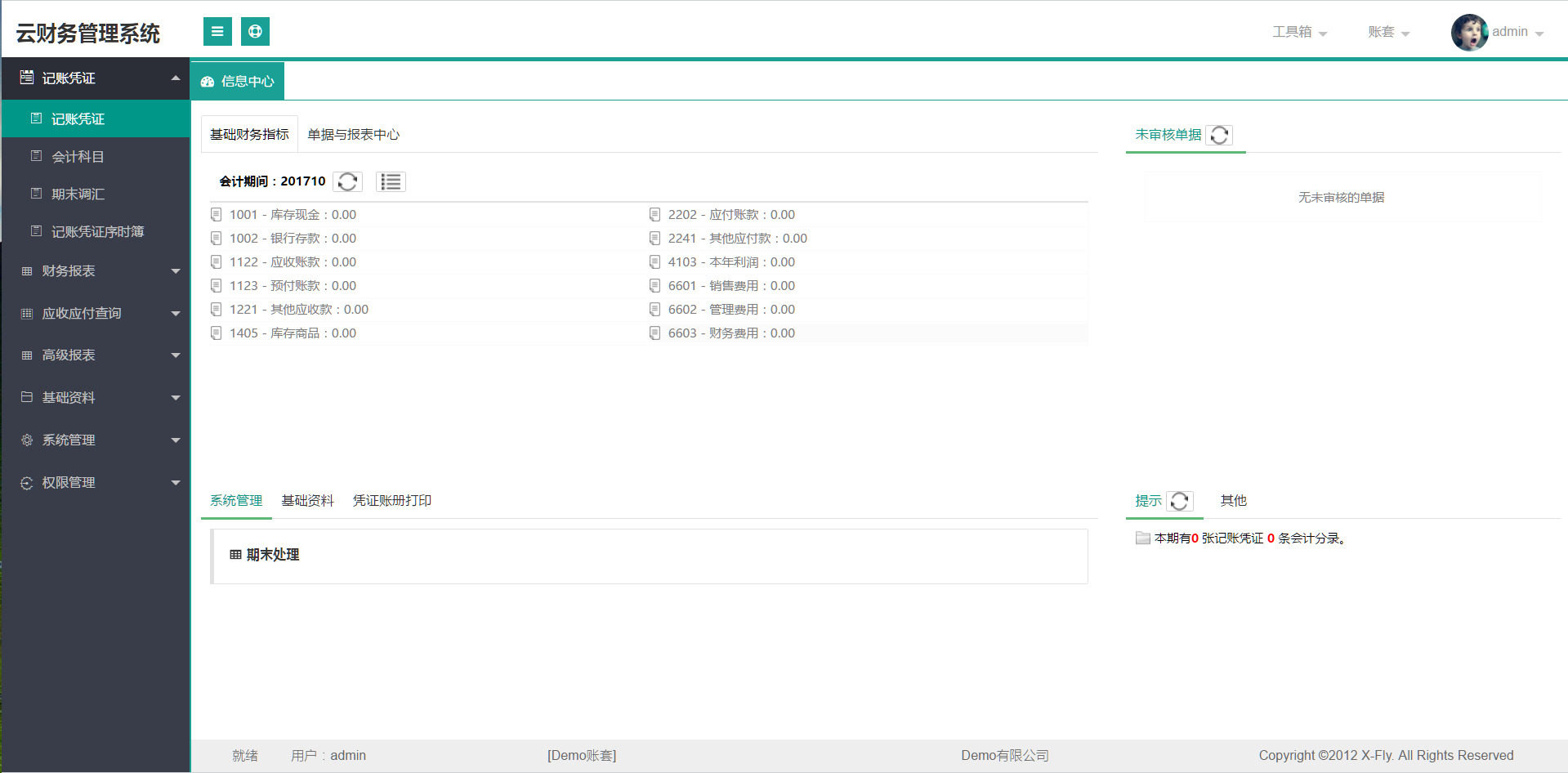The width and height of the screenshot is (1568, 773).
Task: Expand the 财务报表 sidebar menu
Action: [x=96, y=271]
